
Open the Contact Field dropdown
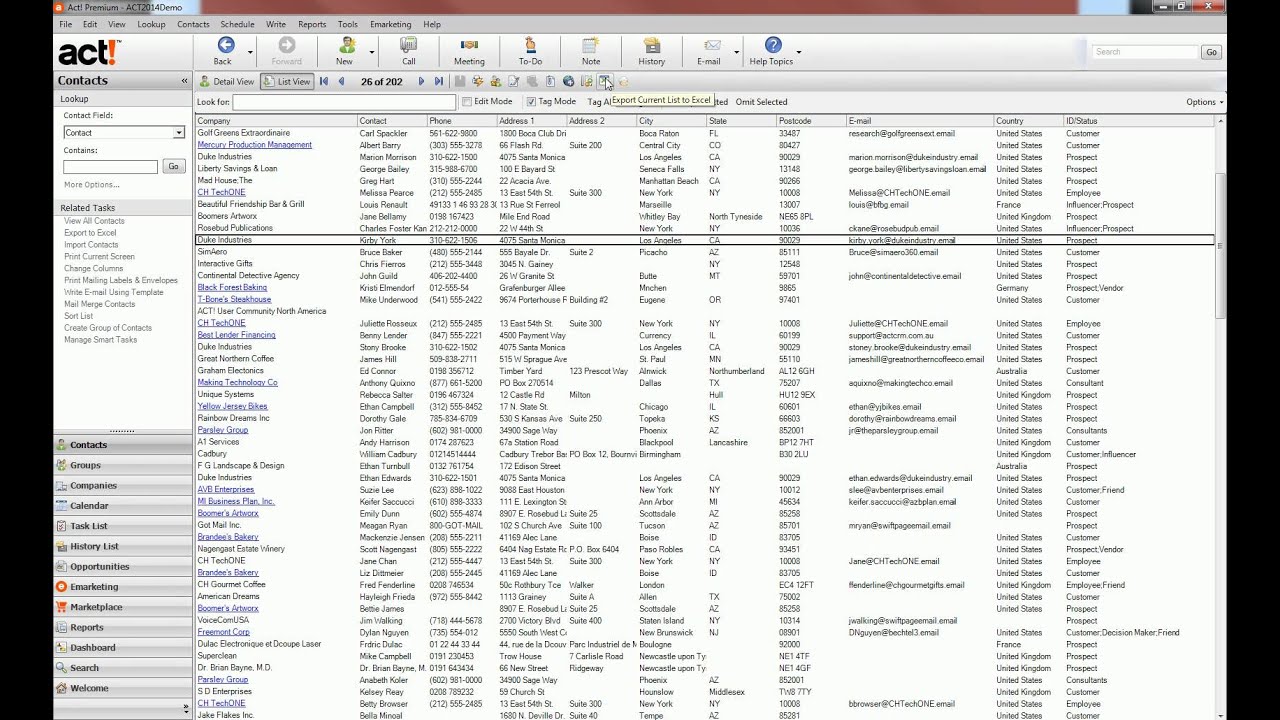[179, 132]
